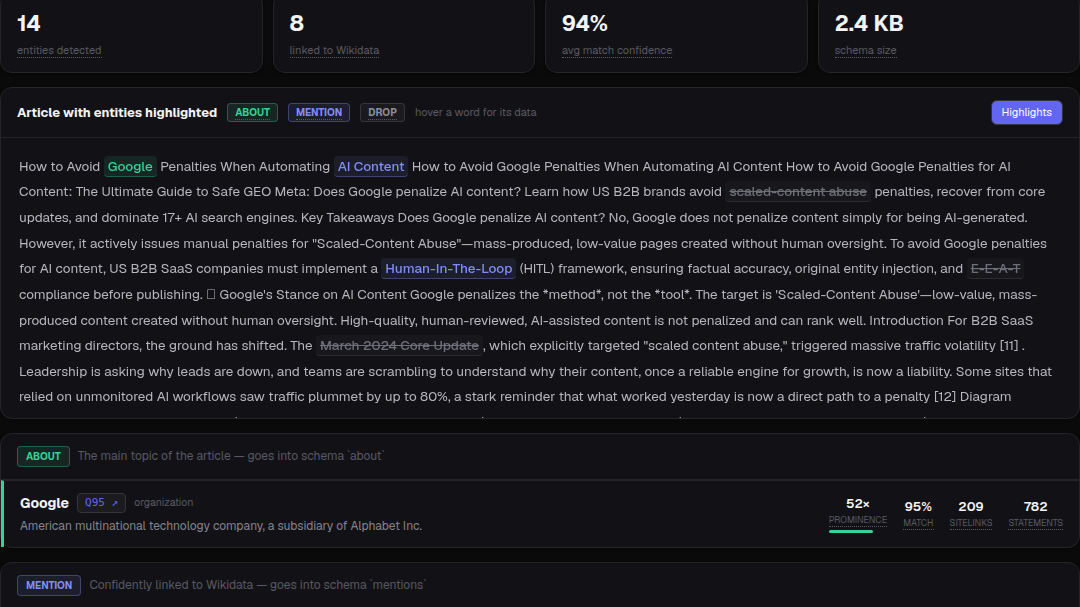Click the struck-through scaled-content abuse entity
The height and width of the screenshot is (607, 1080).
(798, 192)
